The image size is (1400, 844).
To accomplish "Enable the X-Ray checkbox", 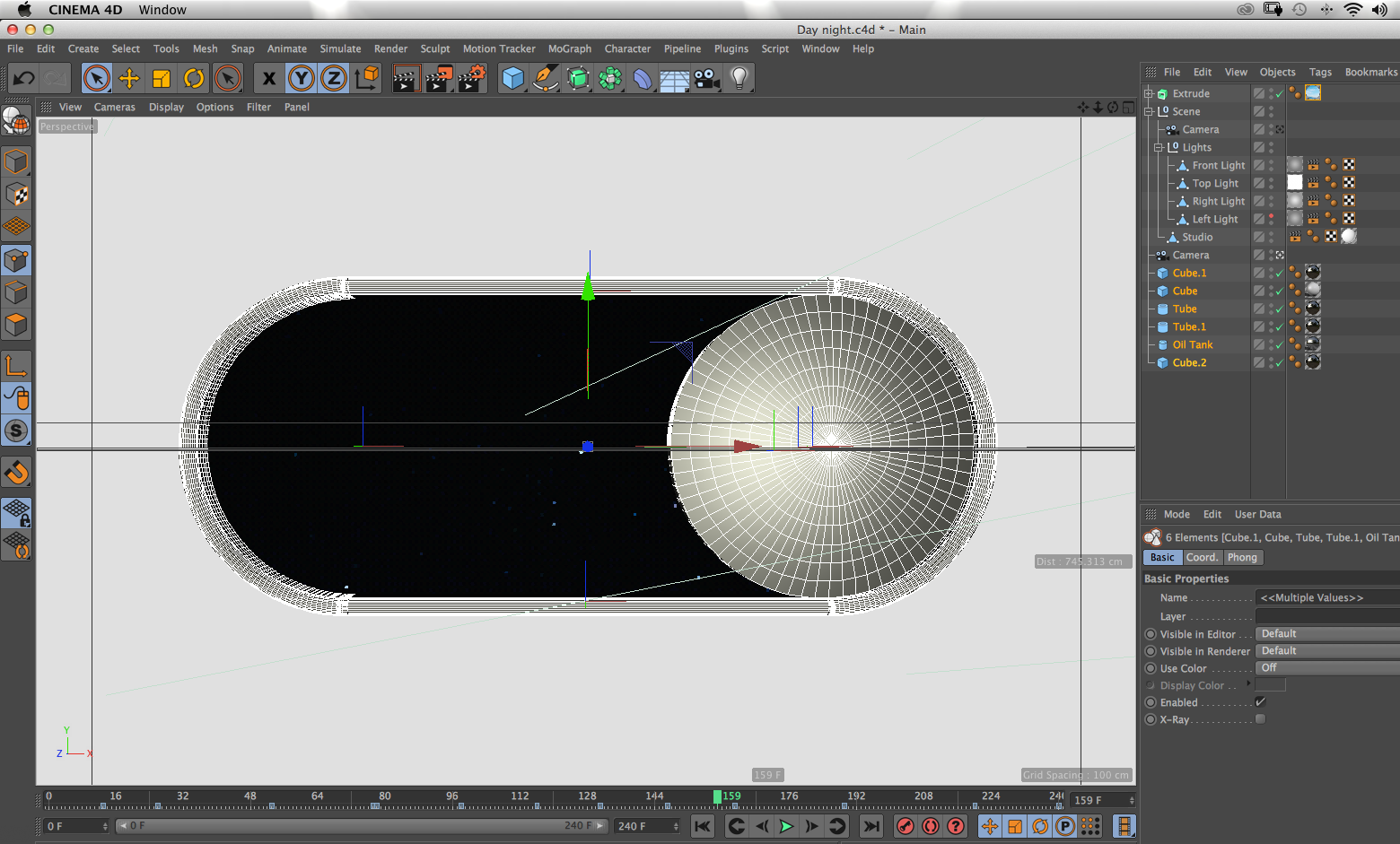I will point(1260,719).
